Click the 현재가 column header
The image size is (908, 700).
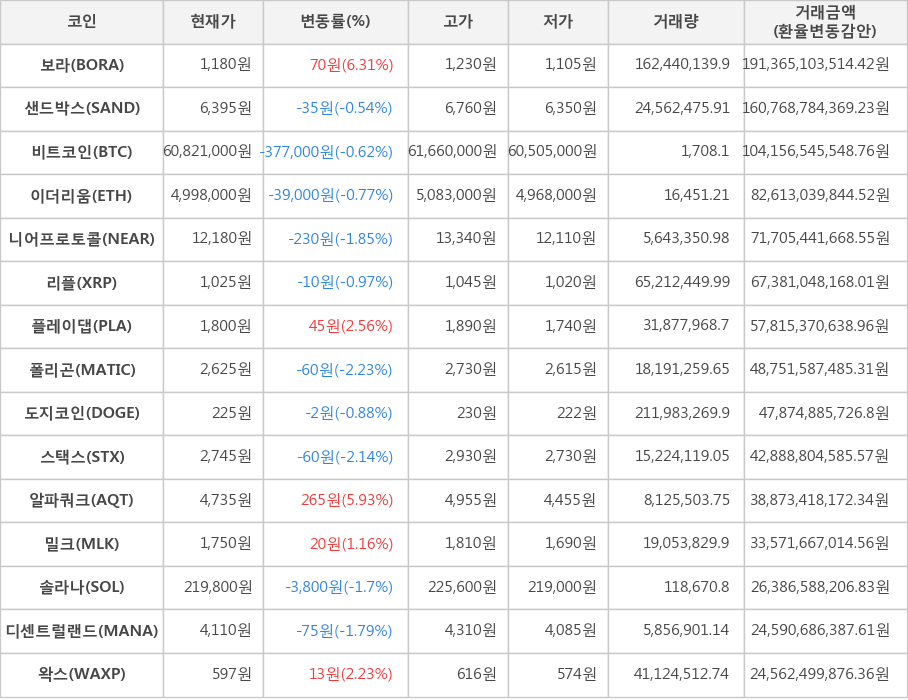click(x=213, y=22)
